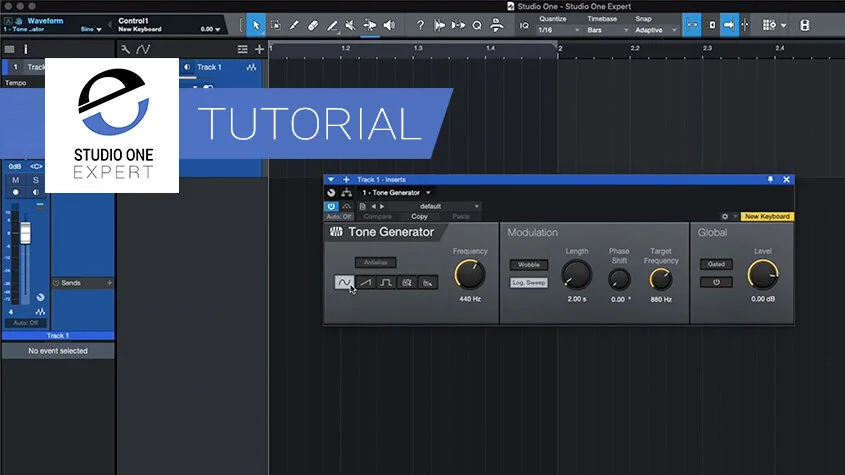Expand the Waveform Sine dropdown
Image resolution: width=845 pixels, height=475 pixels.
pyautogui.click(x=91, y=29)
